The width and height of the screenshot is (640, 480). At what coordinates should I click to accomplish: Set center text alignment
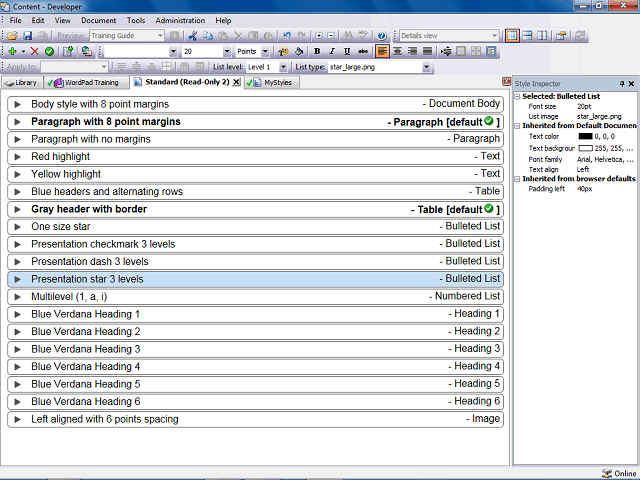397,51
